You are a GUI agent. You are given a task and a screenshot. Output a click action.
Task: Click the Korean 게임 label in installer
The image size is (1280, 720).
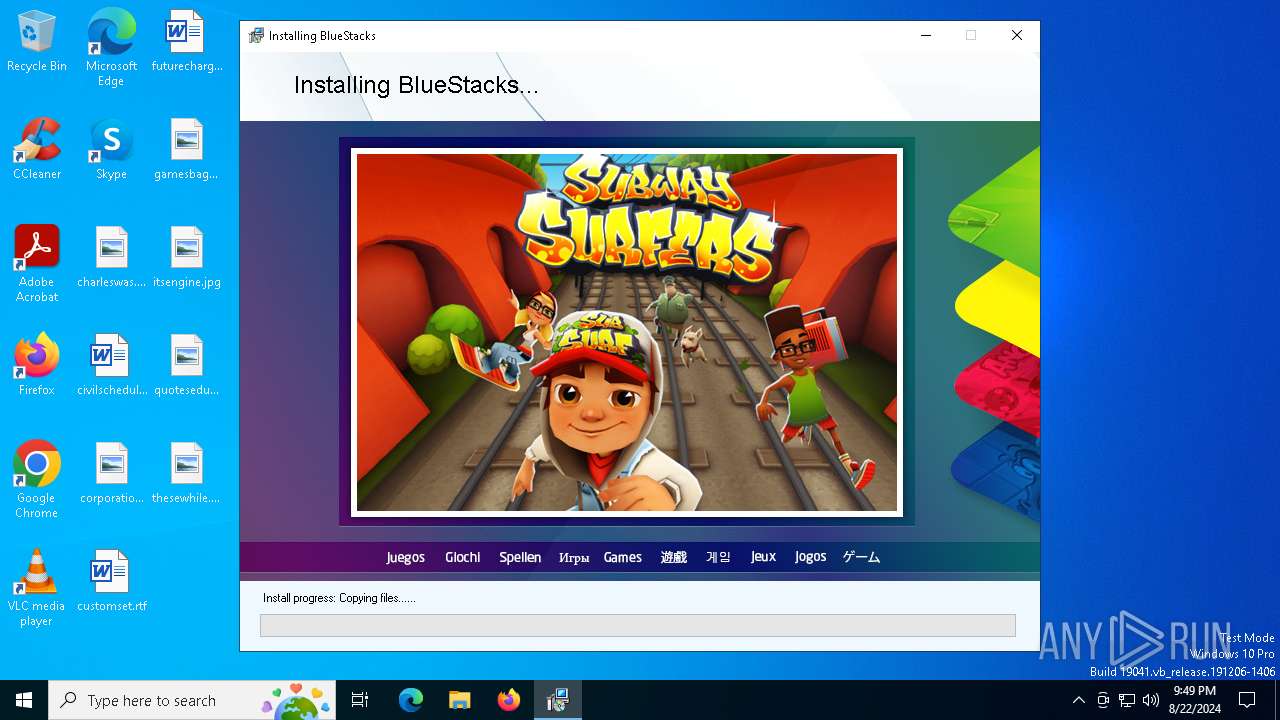click(x=719, y=557)
